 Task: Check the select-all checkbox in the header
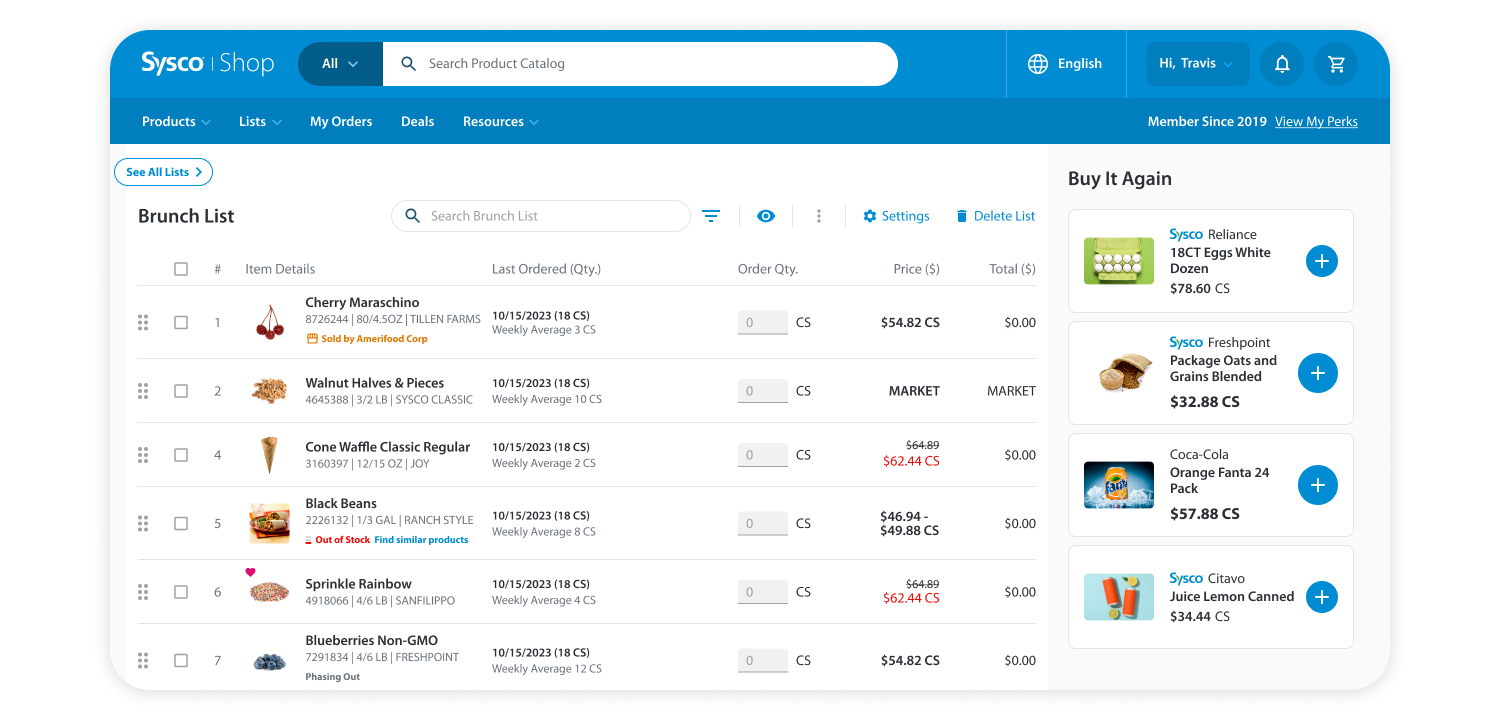tap(181, 269)
